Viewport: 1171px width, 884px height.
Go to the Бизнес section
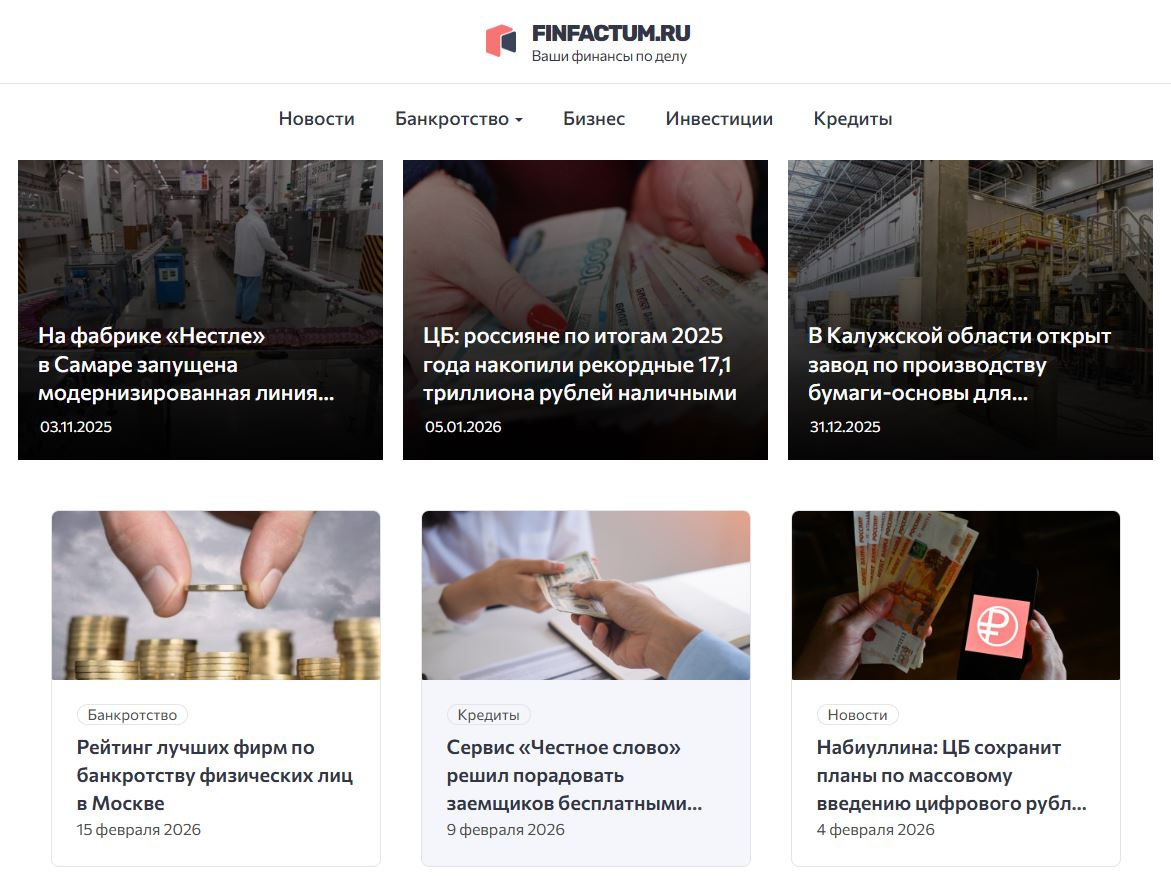pyautogui.click(x=594, y=119)
